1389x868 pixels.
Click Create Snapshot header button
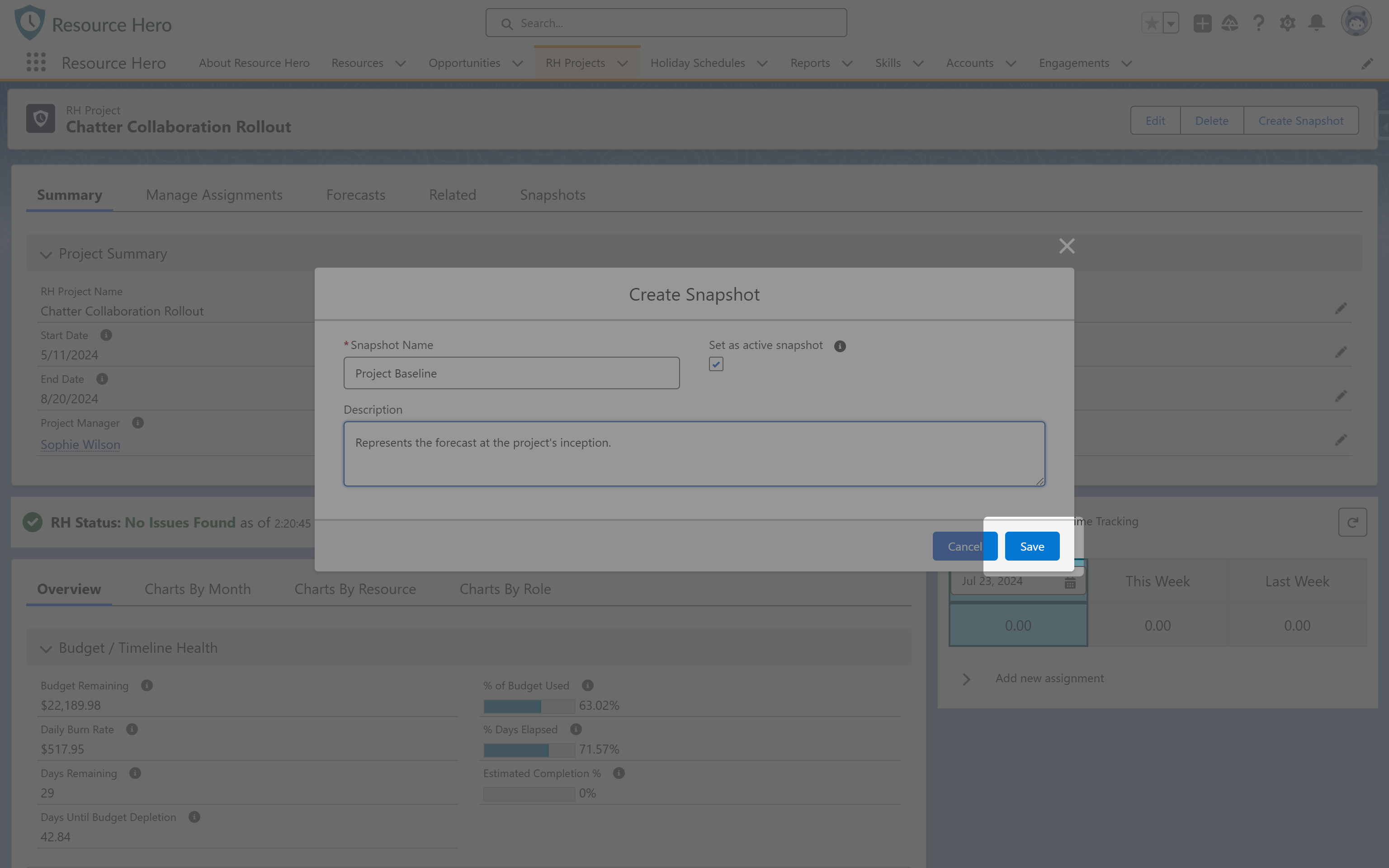[x=1301, y=121]
